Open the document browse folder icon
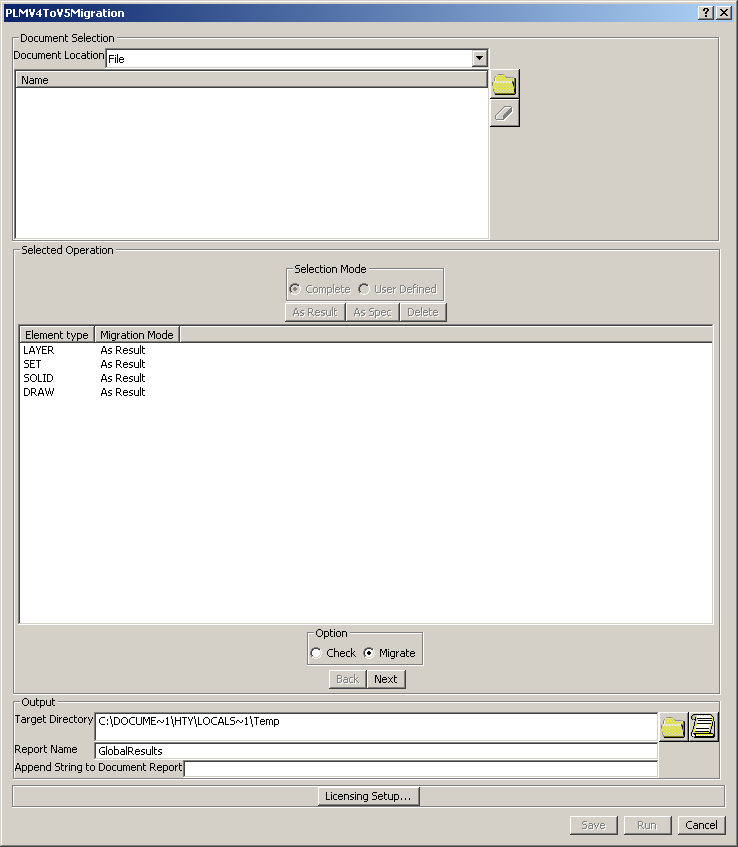Screen dimensions: 738x847 (504, 84)
